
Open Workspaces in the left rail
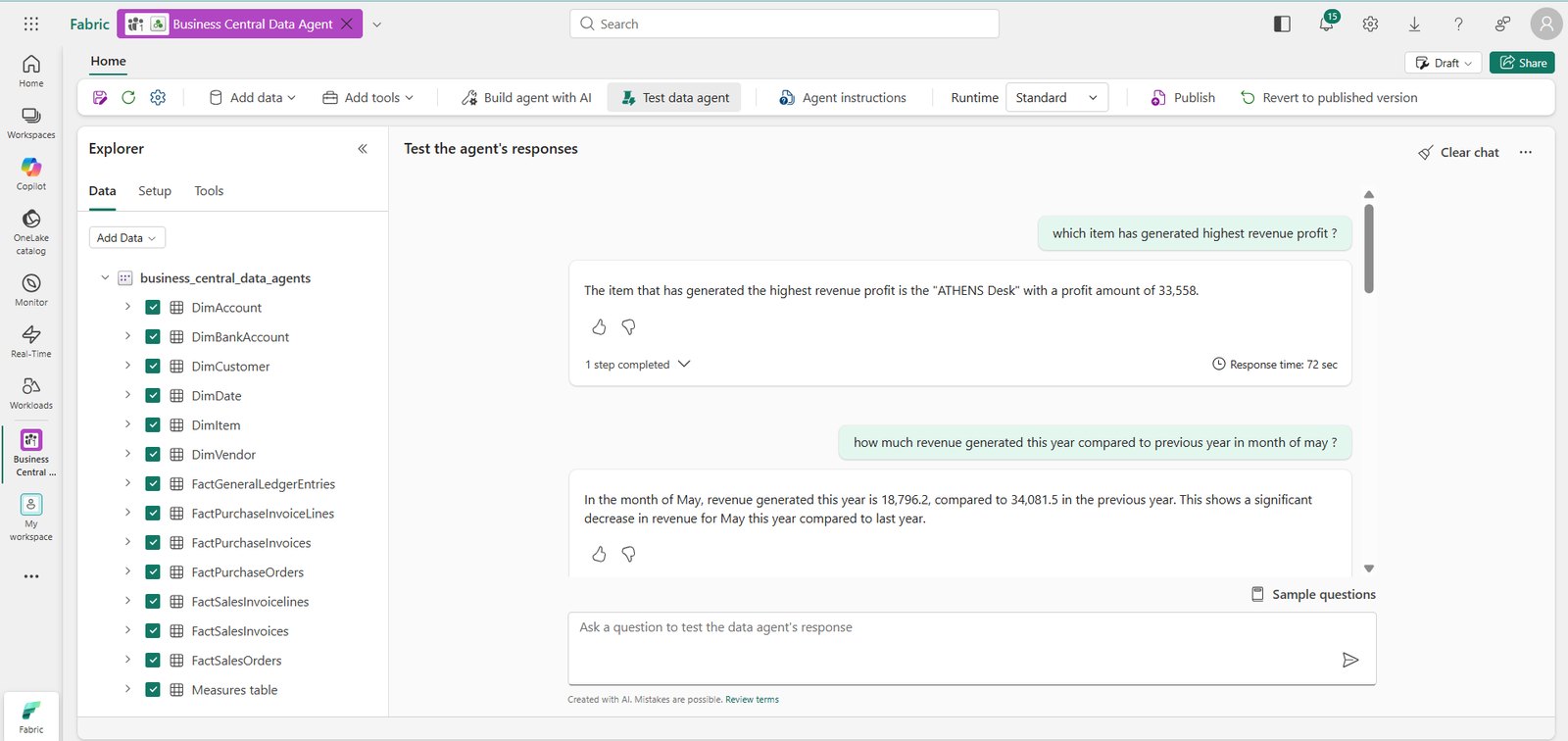[x=31, y=123]
